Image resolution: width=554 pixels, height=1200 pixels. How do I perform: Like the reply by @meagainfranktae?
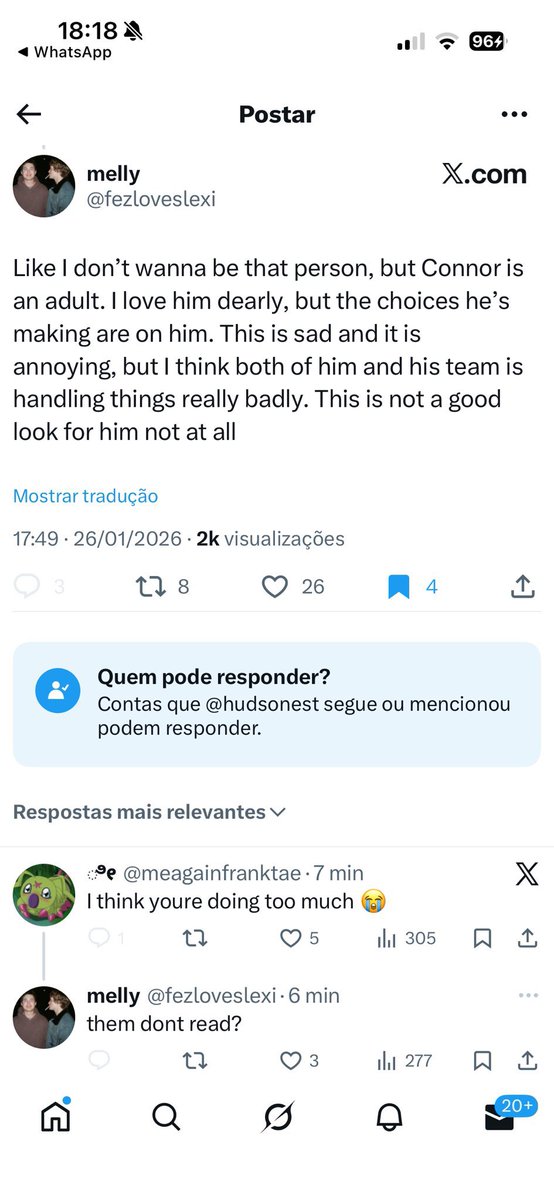click(x=291, y=938)
